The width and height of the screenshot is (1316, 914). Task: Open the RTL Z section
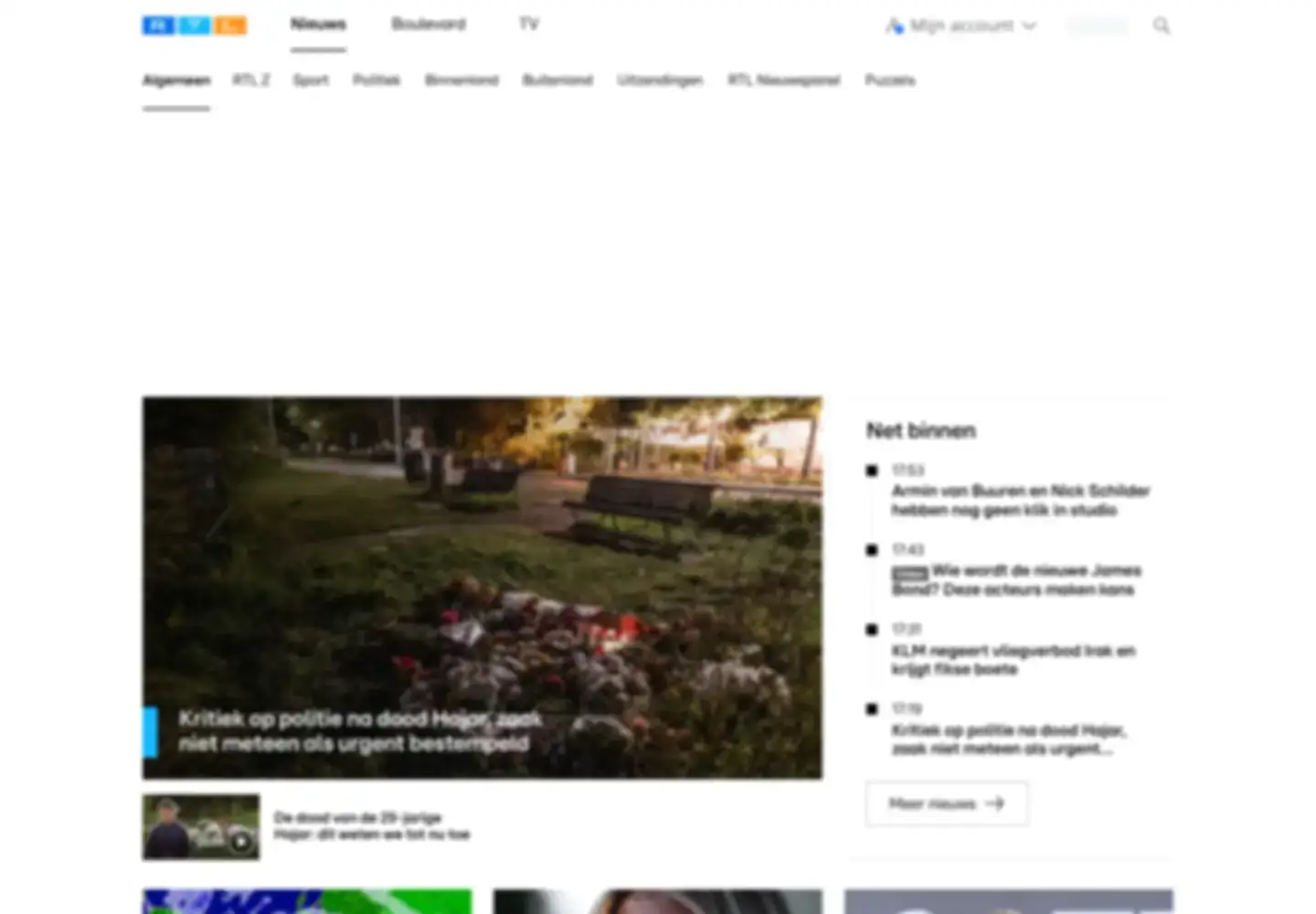pyautogui.click(x=251, y=80)
